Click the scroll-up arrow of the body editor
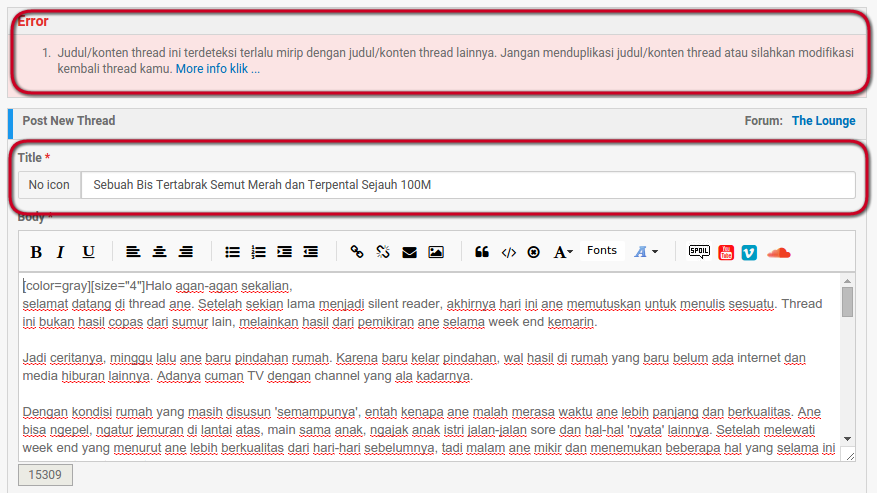This screenshot has height=493, width=877. coord(847,280)
